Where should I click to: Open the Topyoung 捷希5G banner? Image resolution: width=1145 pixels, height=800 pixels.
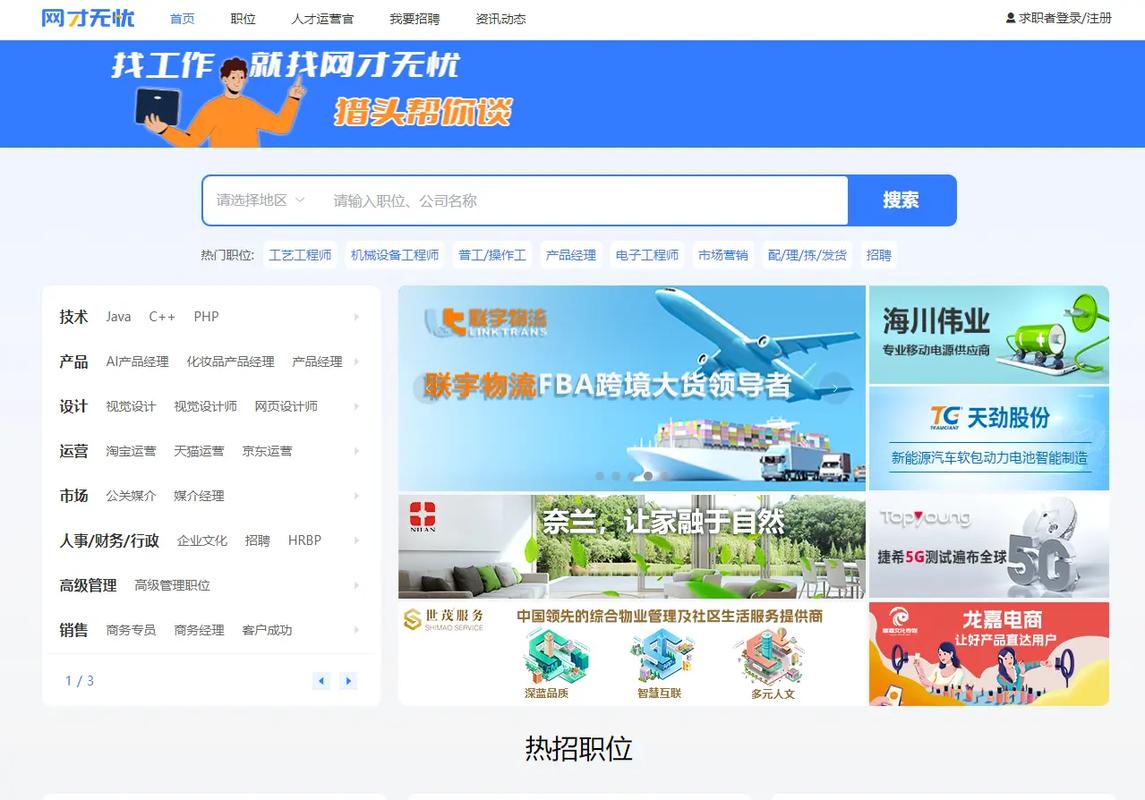tap(989, 546)
